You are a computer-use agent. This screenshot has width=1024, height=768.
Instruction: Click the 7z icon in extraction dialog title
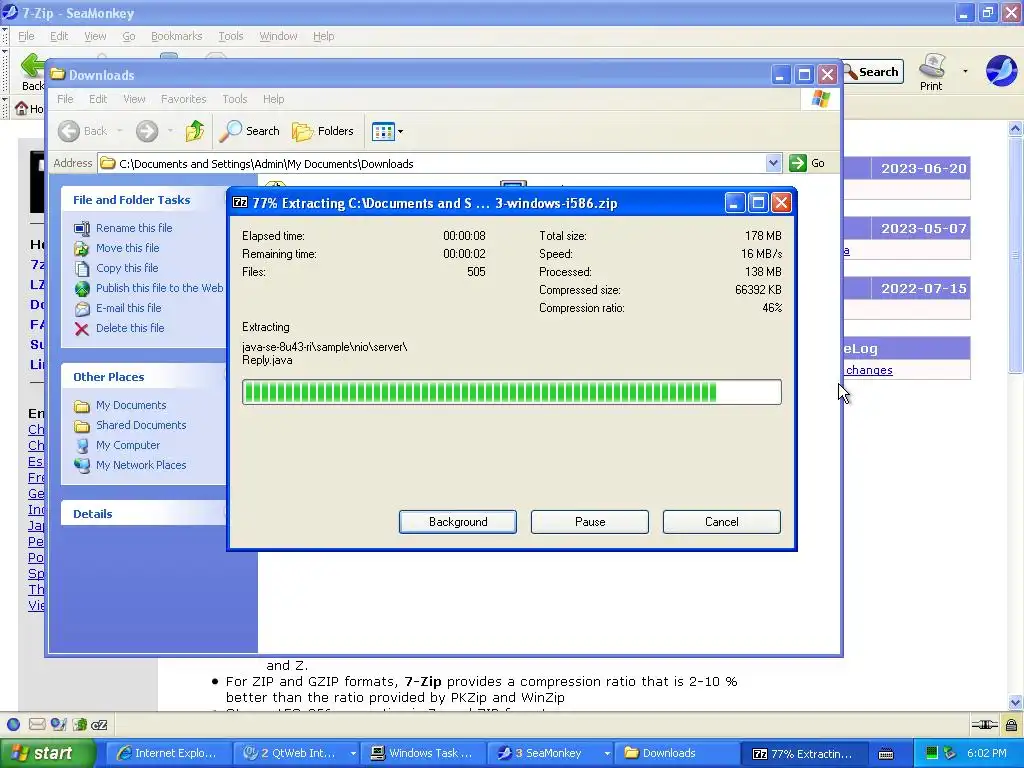pyautogui.click(x=240, y=203)
